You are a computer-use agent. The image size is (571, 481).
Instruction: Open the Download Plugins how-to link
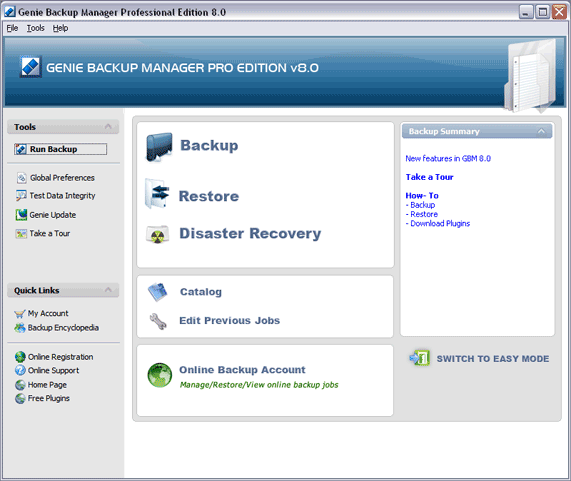440,223
